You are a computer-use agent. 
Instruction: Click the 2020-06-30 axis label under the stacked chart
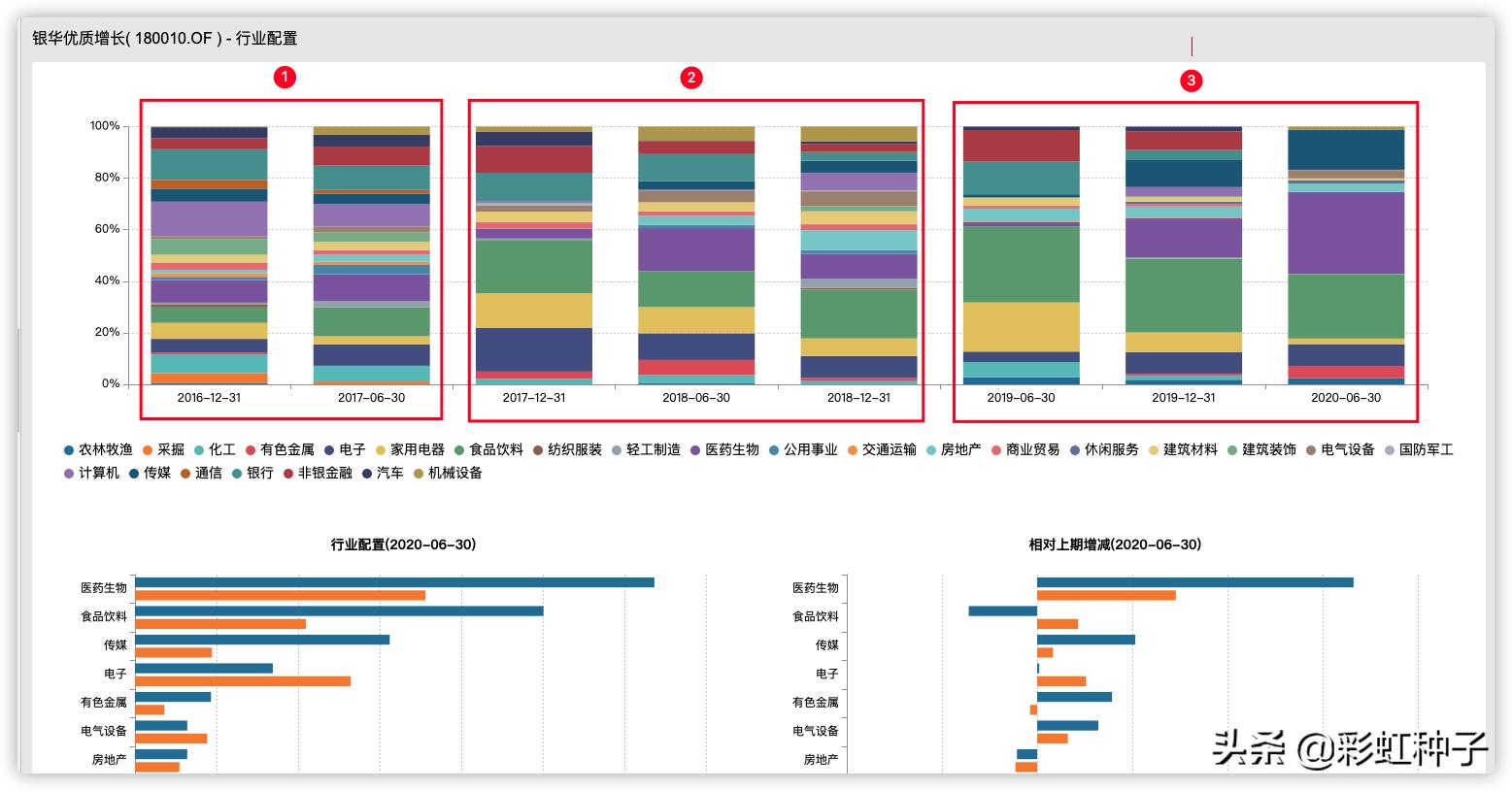point(1346,398)
